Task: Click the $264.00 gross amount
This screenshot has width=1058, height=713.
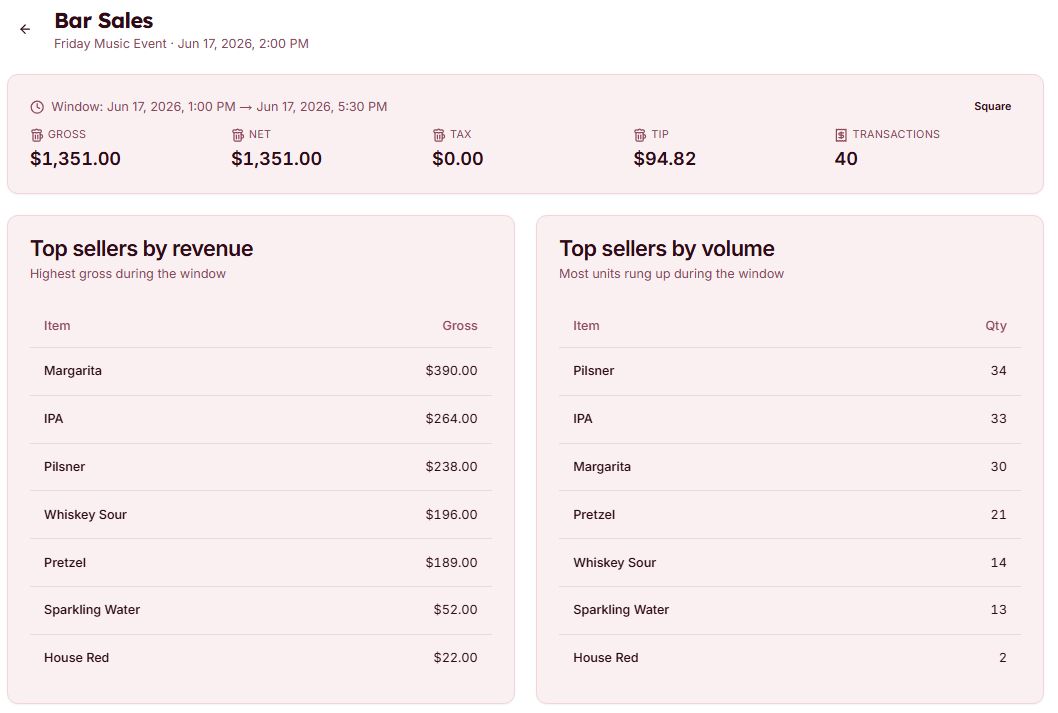Action: pyautogui.click(x=451, y=419)
